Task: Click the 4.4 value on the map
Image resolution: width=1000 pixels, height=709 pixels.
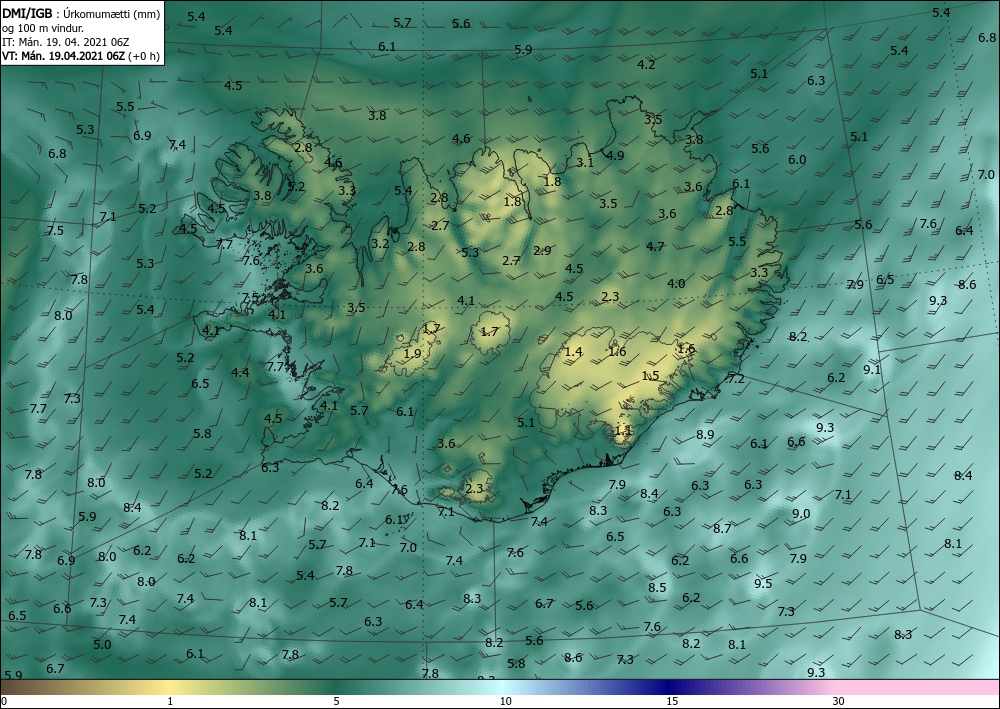Action: click(x=240, y=372)
